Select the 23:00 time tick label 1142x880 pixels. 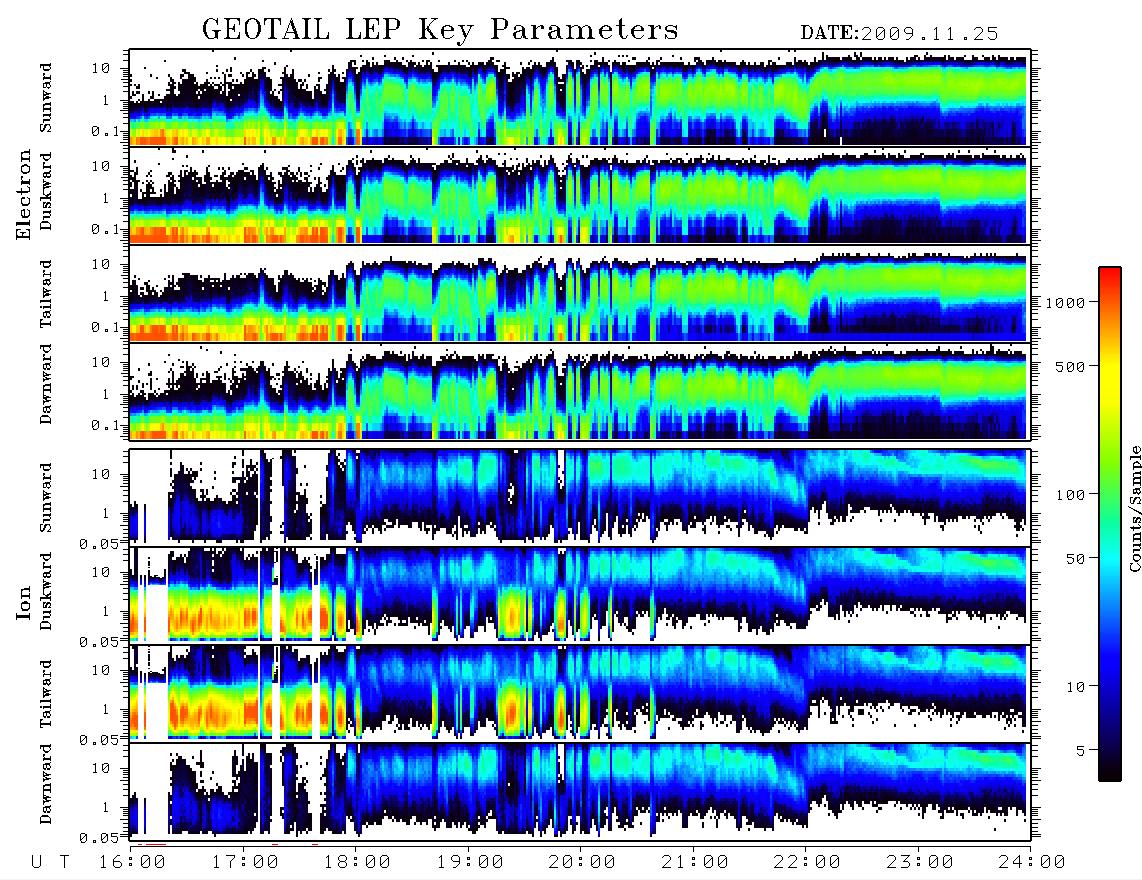920,862
